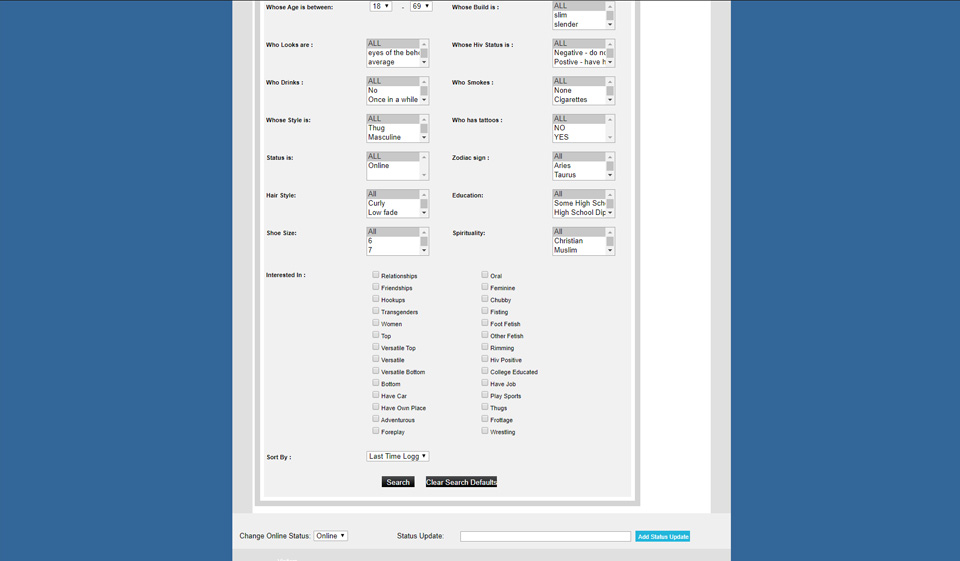This screenshot has height=561, width=960.
Task: Tick the College Educated checkbox
Action: (x=485, y=371)
